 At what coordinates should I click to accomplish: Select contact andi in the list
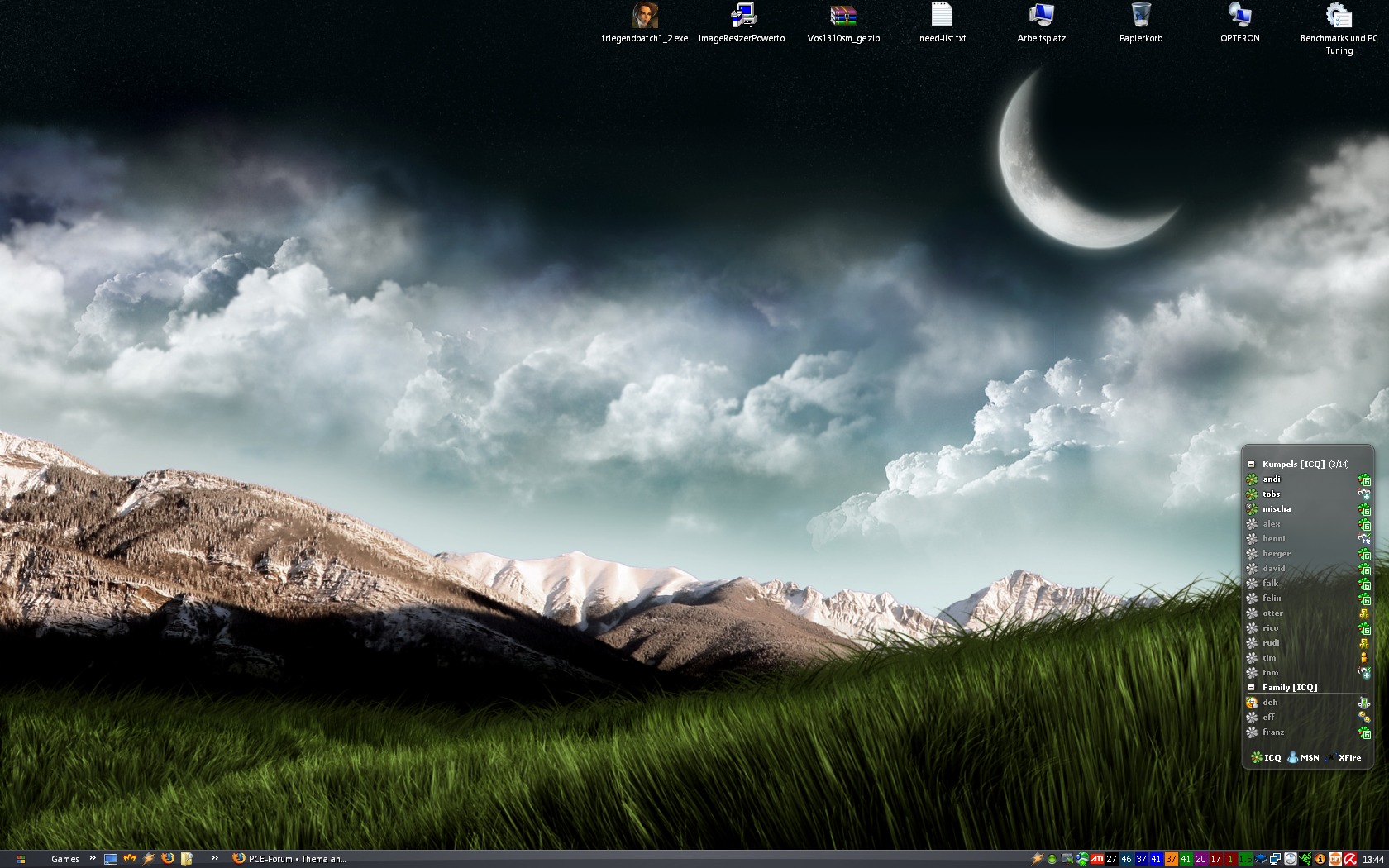(1272, 479)
